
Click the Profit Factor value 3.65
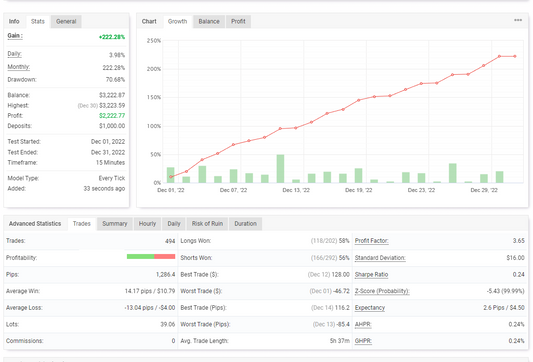(519, 241)
